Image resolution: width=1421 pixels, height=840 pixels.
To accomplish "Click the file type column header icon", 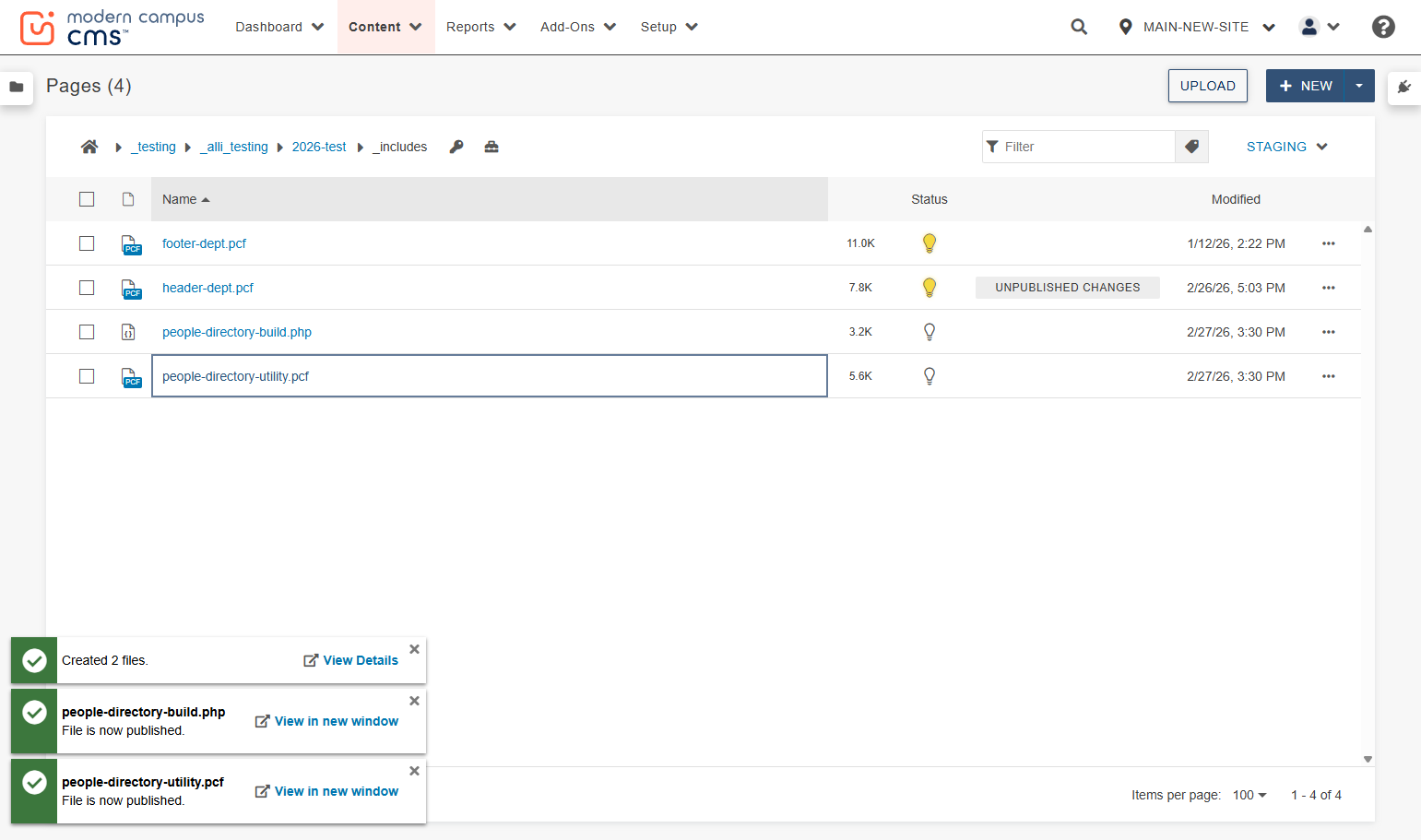I will click(128, 199).
